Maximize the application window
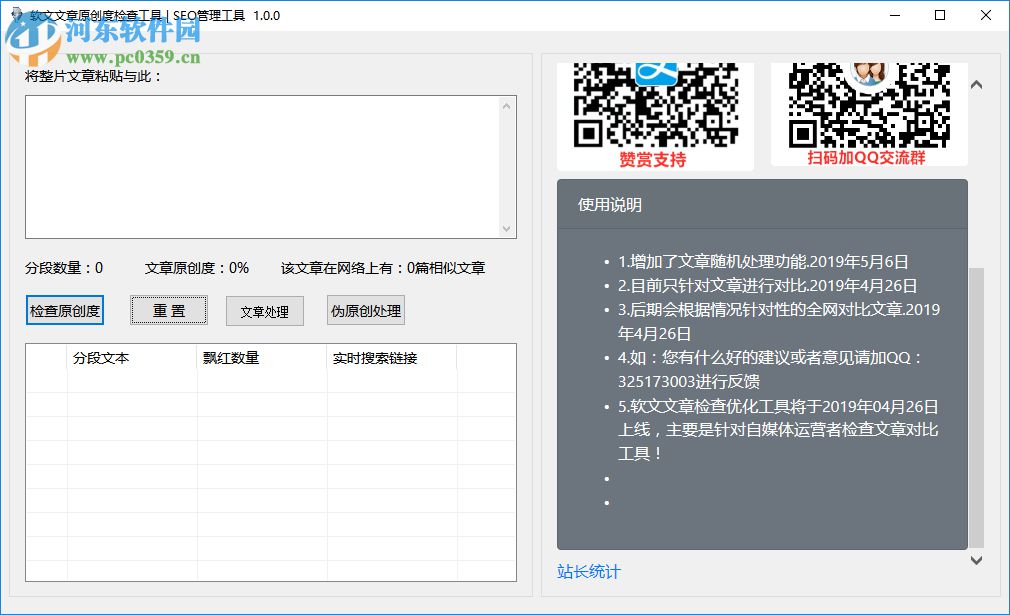 [940, 15]
